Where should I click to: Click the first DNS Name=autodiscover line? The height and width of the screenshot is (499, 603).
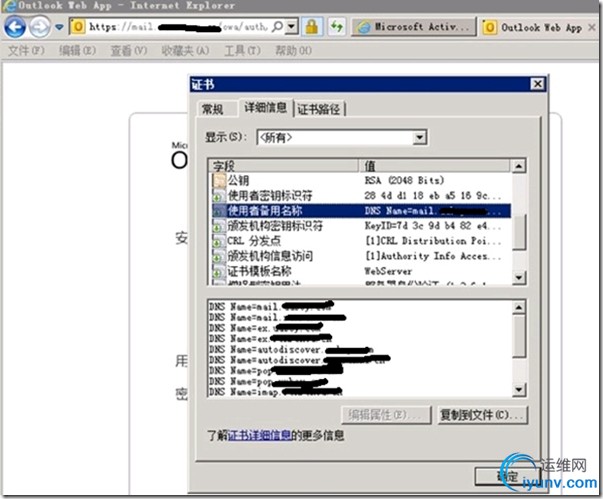coord(291,349)
